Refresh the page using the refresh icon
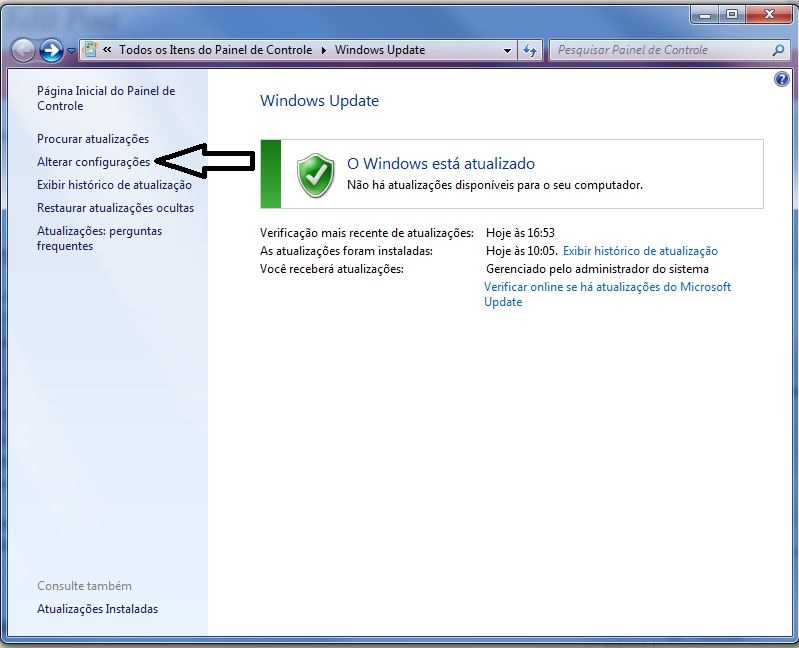This screenshot has width=799, height=648. tap(530, 50)
